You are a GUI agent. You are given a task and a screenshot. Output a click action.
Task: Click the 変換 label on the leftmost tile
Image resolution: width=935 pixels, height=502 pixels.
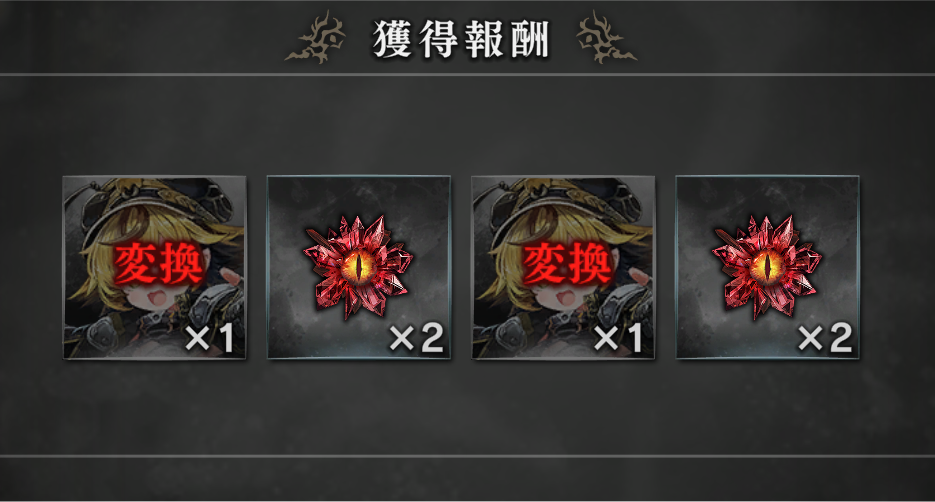(157, 264)
